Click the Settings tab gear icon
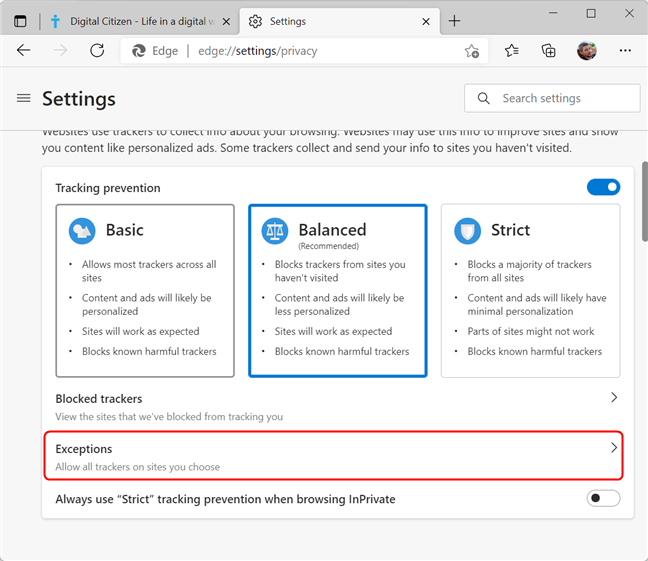The width and height of the screenshot is (648, 561). click(x=255, y=21)
